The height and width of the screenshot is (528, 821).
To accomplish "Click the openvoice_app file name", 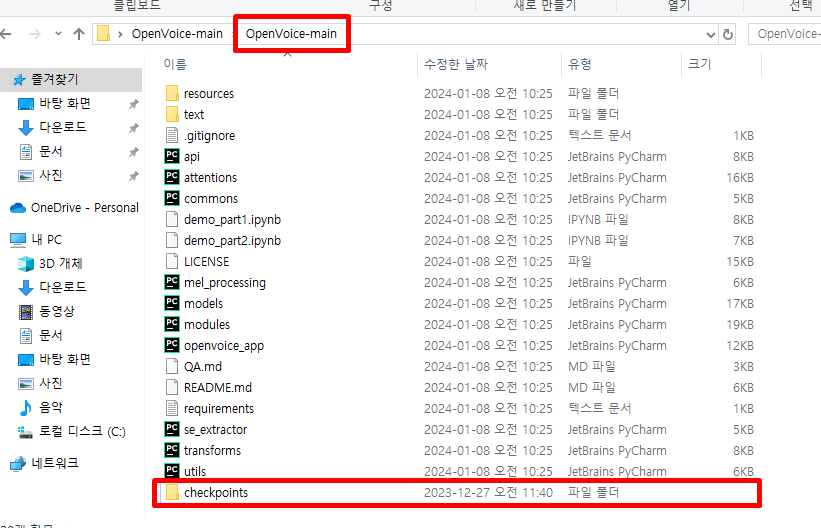I will (224, 346).
